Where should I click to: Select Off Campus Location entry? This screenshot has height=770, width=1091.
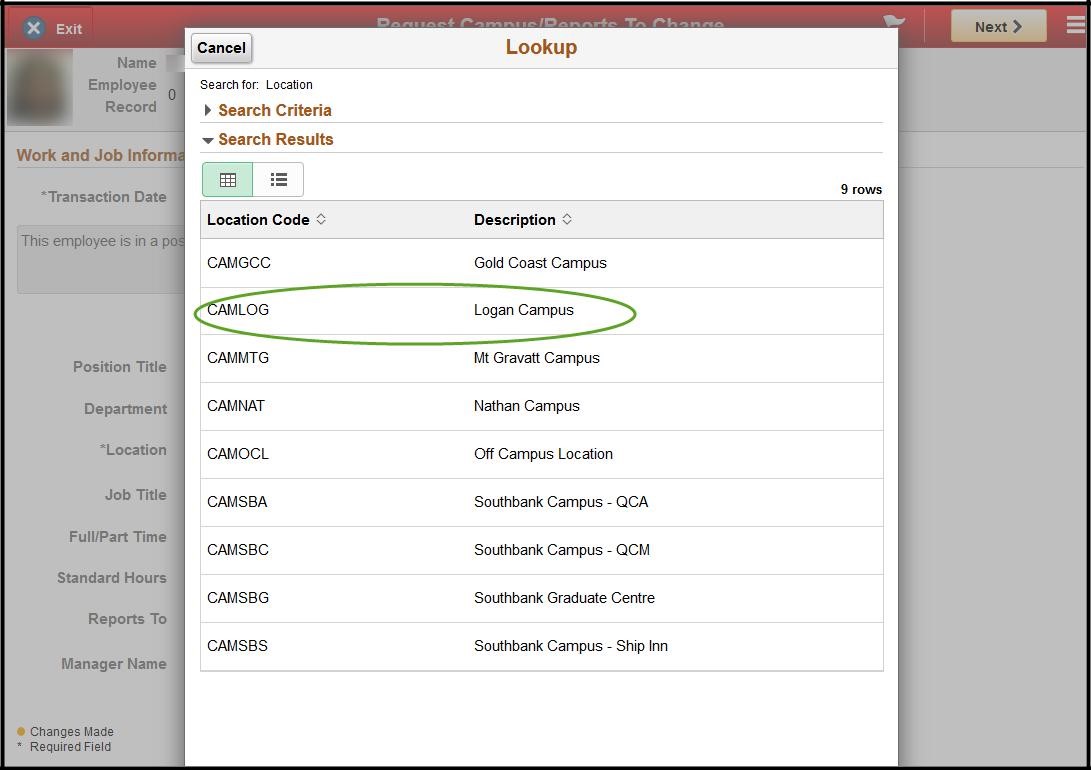point(543,454)
